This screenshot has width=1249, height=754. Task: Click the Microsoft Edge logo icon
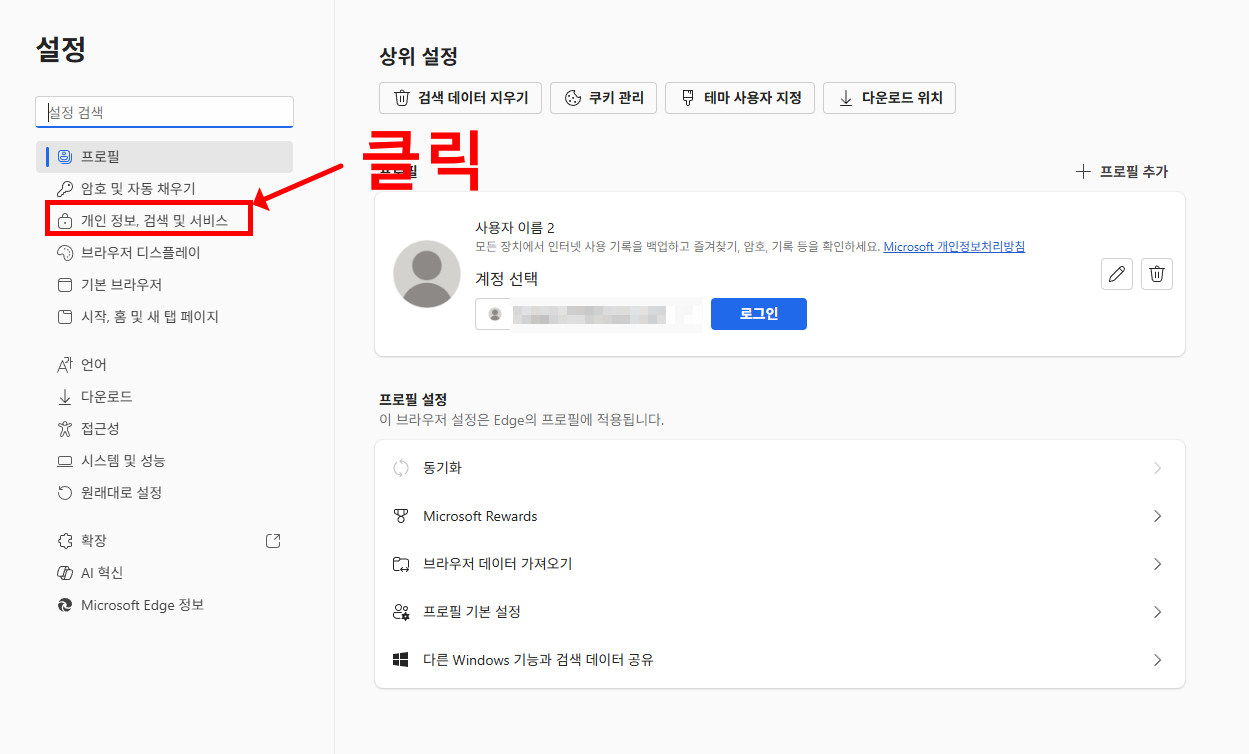pyautogui.click(x=65, y=605)
